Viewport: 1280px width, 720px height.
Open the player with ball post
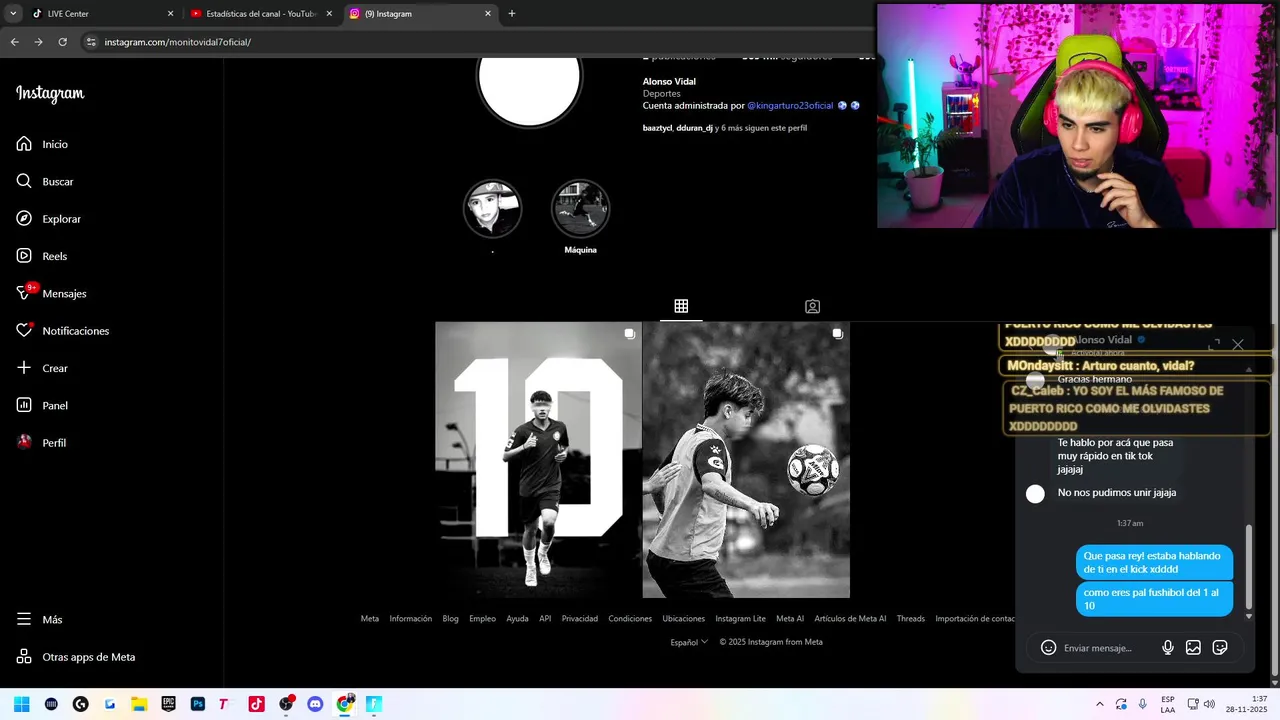click(746, 460)
